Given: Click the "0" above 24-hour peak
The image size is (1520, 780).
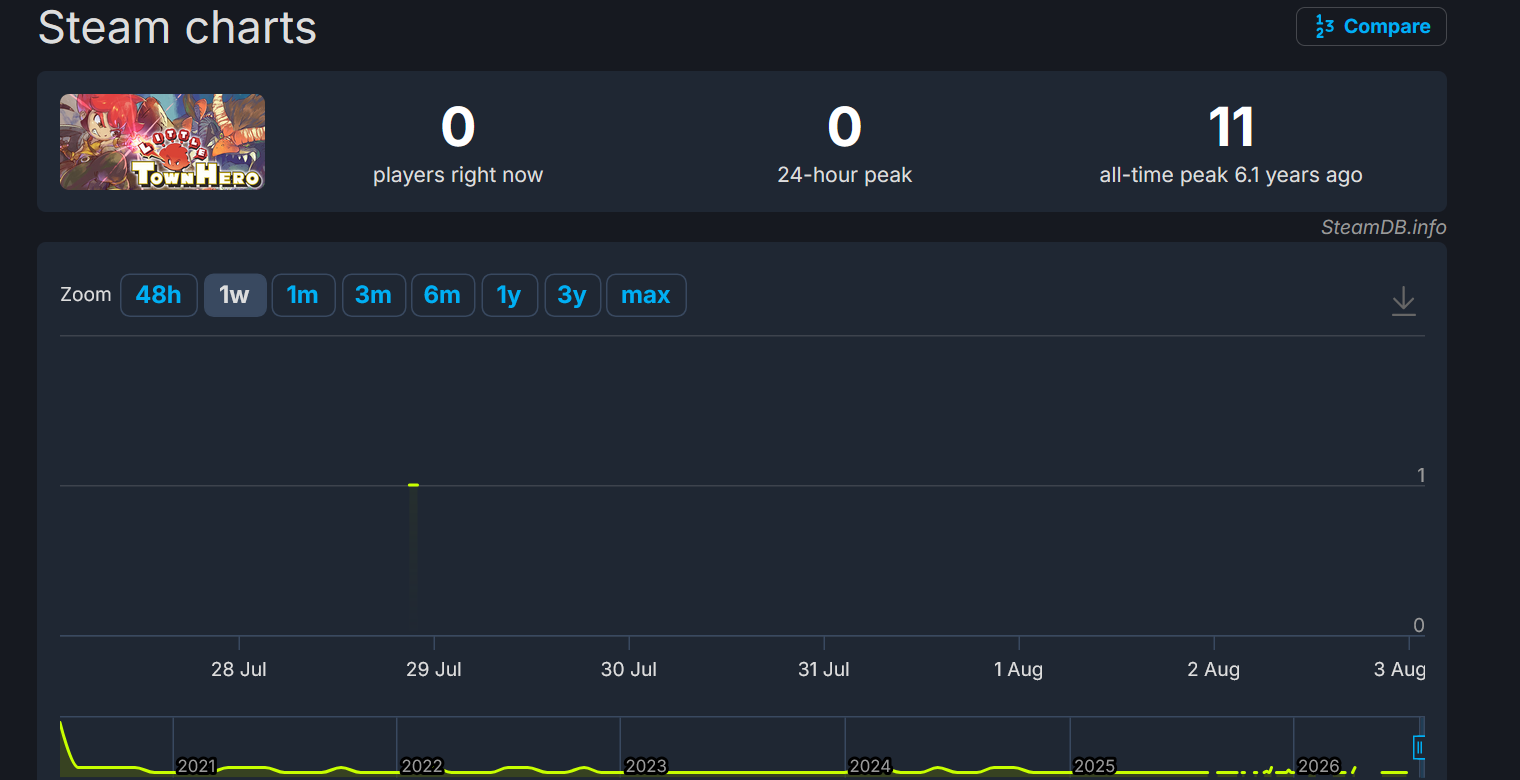Looking at the screenshot, I should tap(845, 127).
